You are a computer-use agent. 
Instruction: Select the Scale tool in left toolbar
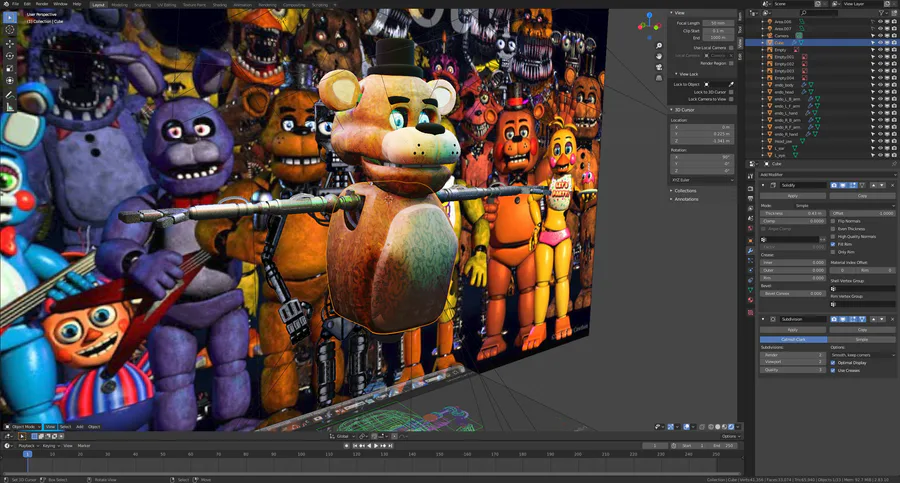pos(10,68)
